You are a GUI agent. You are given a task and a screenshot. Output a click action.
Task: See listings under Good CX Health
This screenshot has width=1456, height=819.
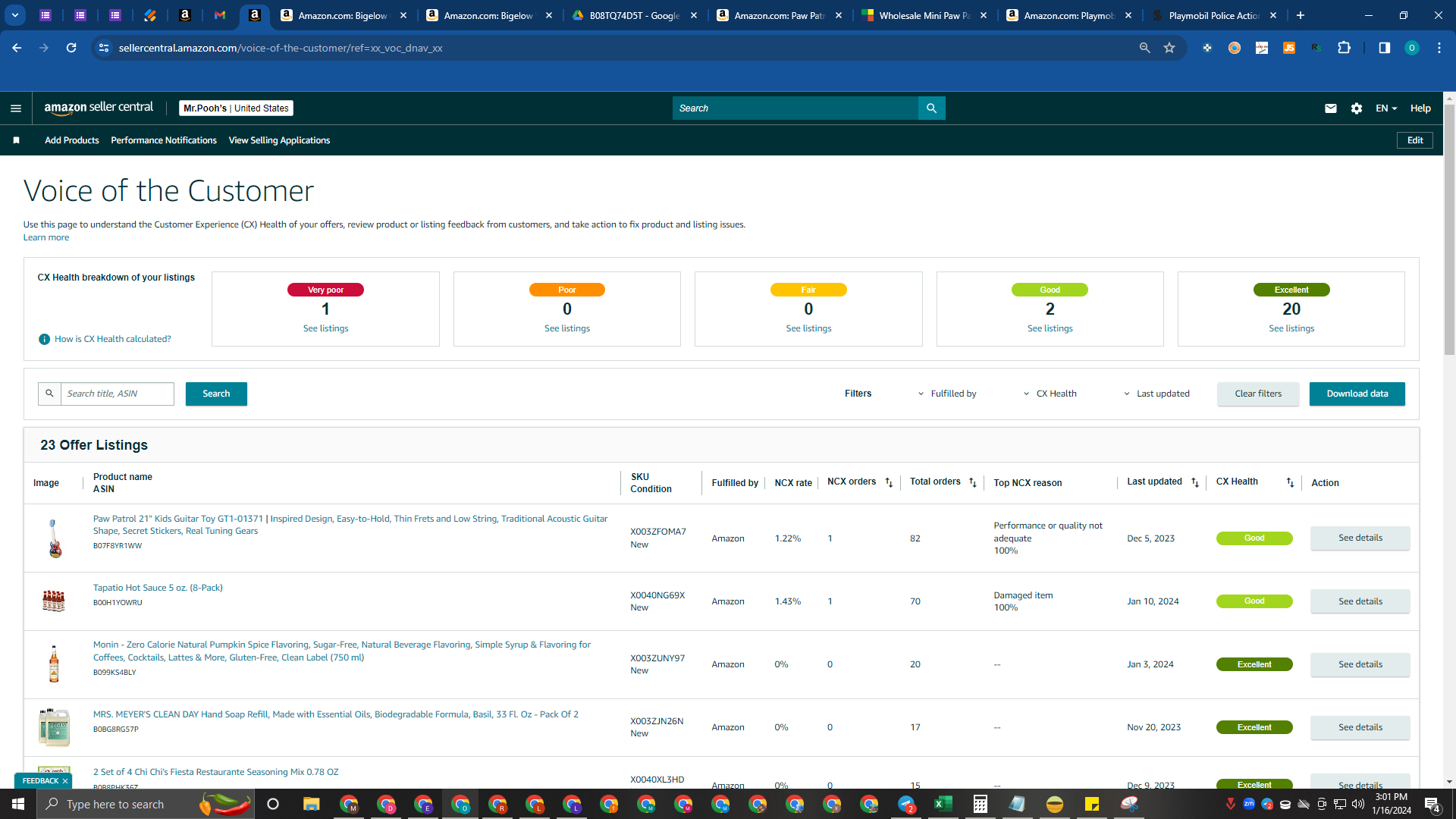point(1050,328)
